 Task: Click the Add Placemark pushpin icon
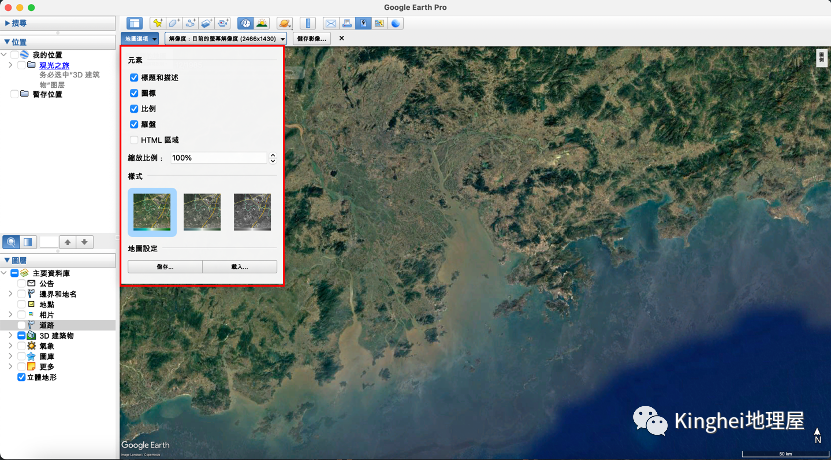tap(157, 22)
